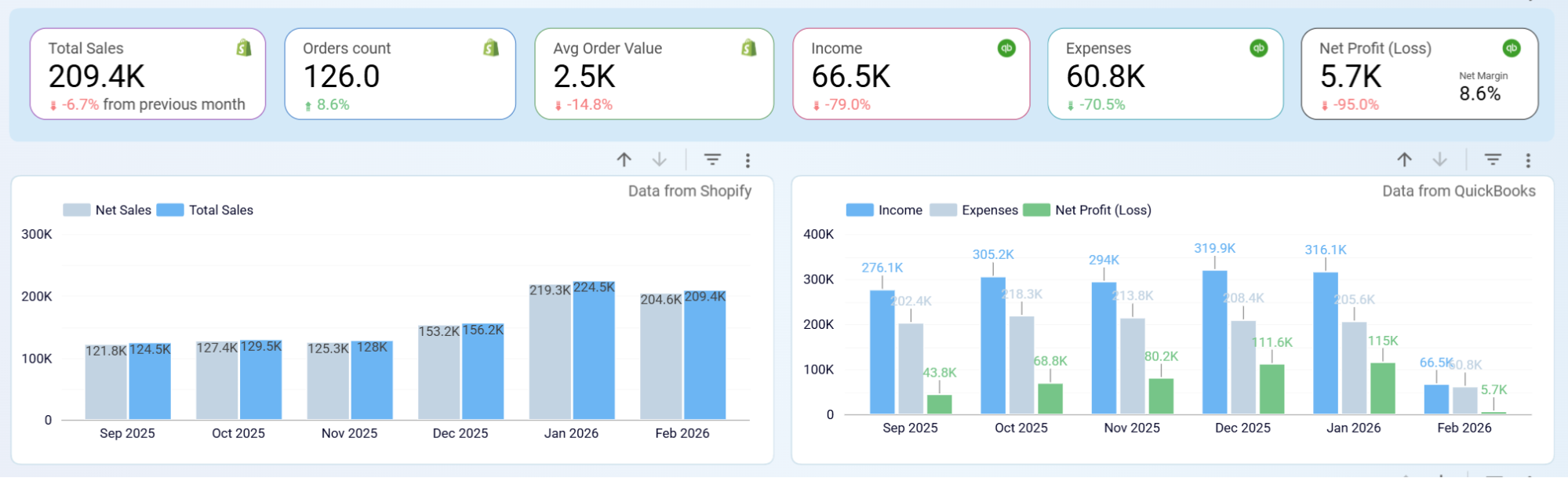Select the Expenses 60.8K value
The image size is (1568, 478).
tap(1106, 77)
